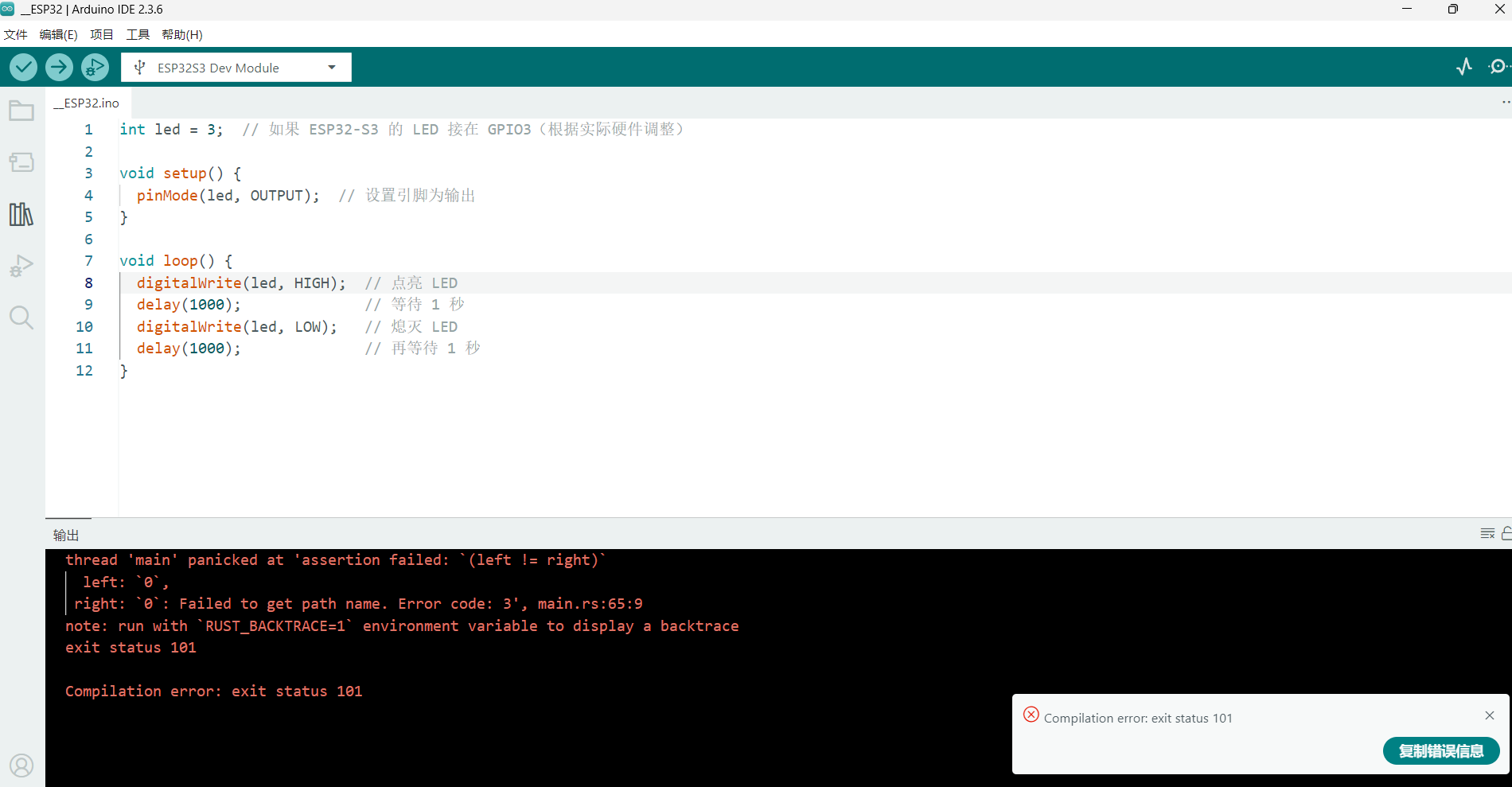Click 'int led = 3;' code text
This screenshot has width=1512, height=787.
point(171,130)
